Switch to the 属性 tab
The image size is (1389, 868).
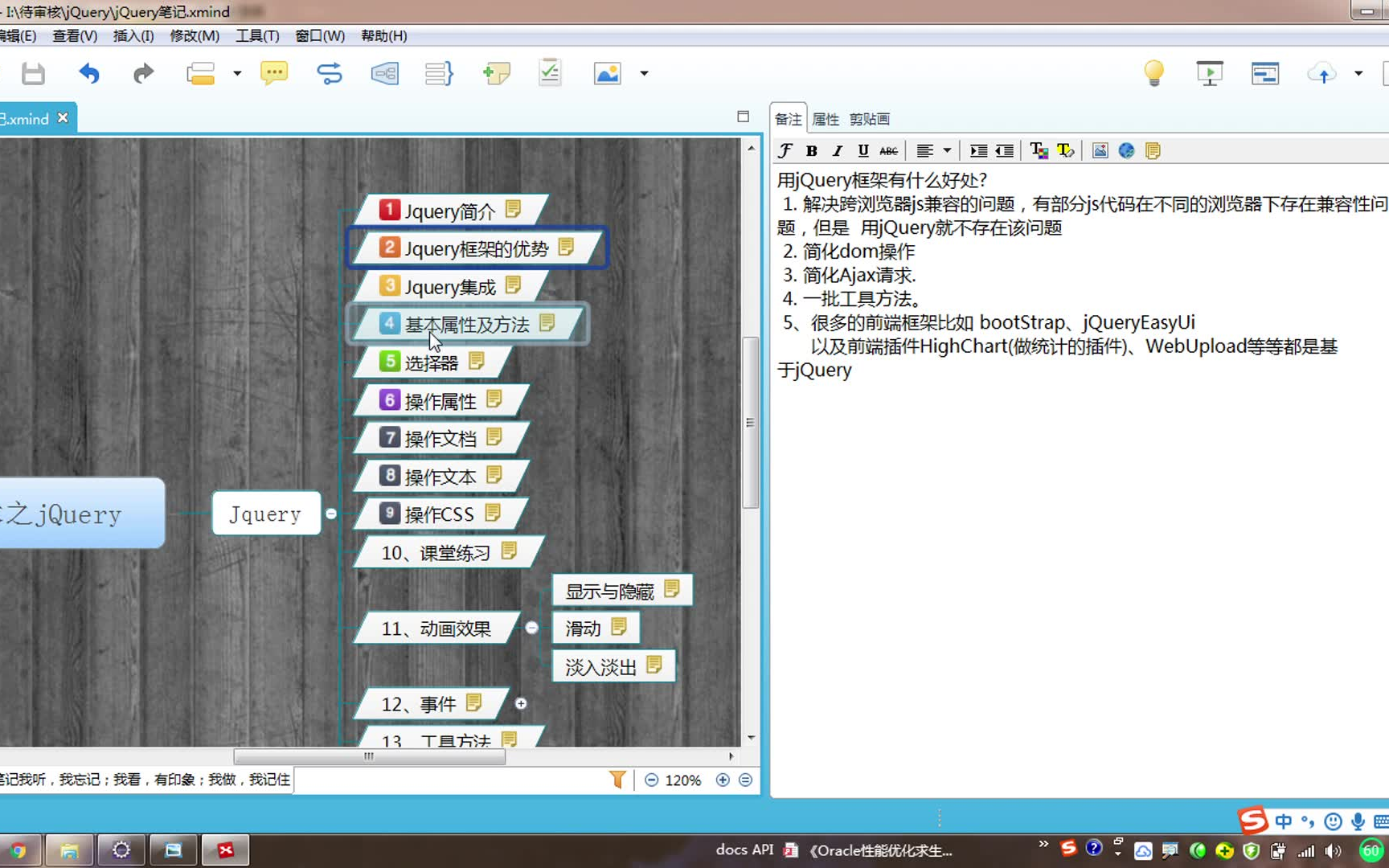pos(826,118)
